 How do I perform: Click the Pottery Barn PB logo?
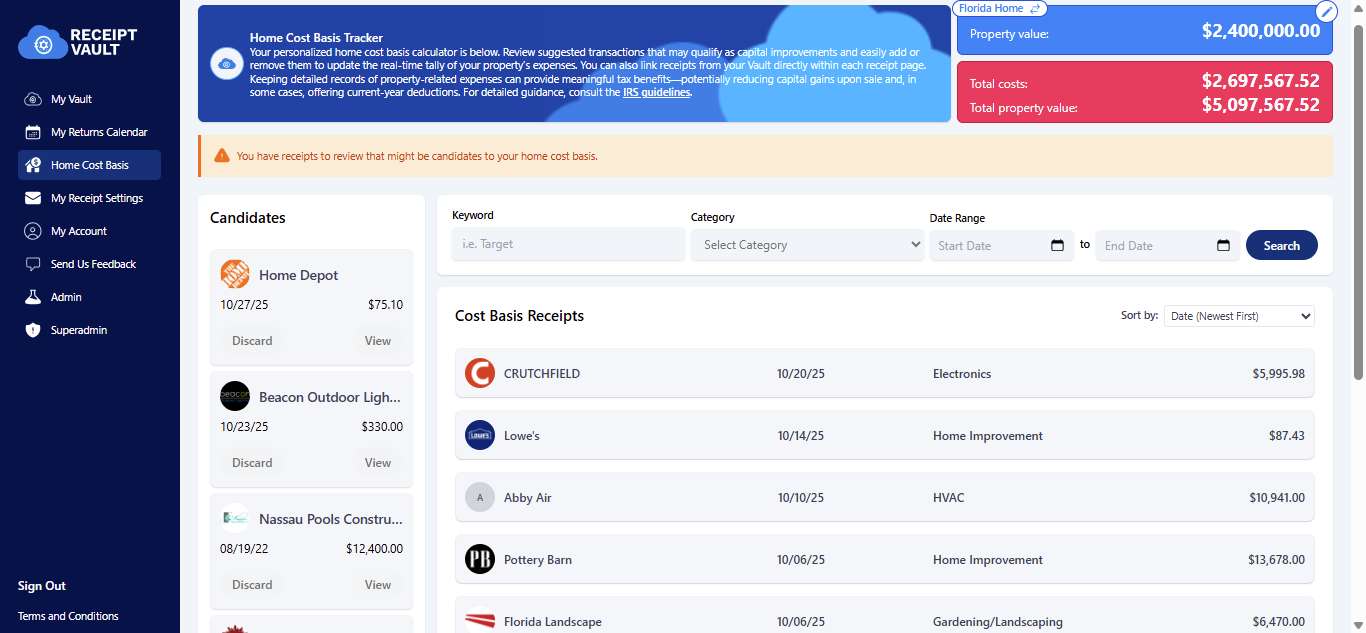tap(480, 559)
